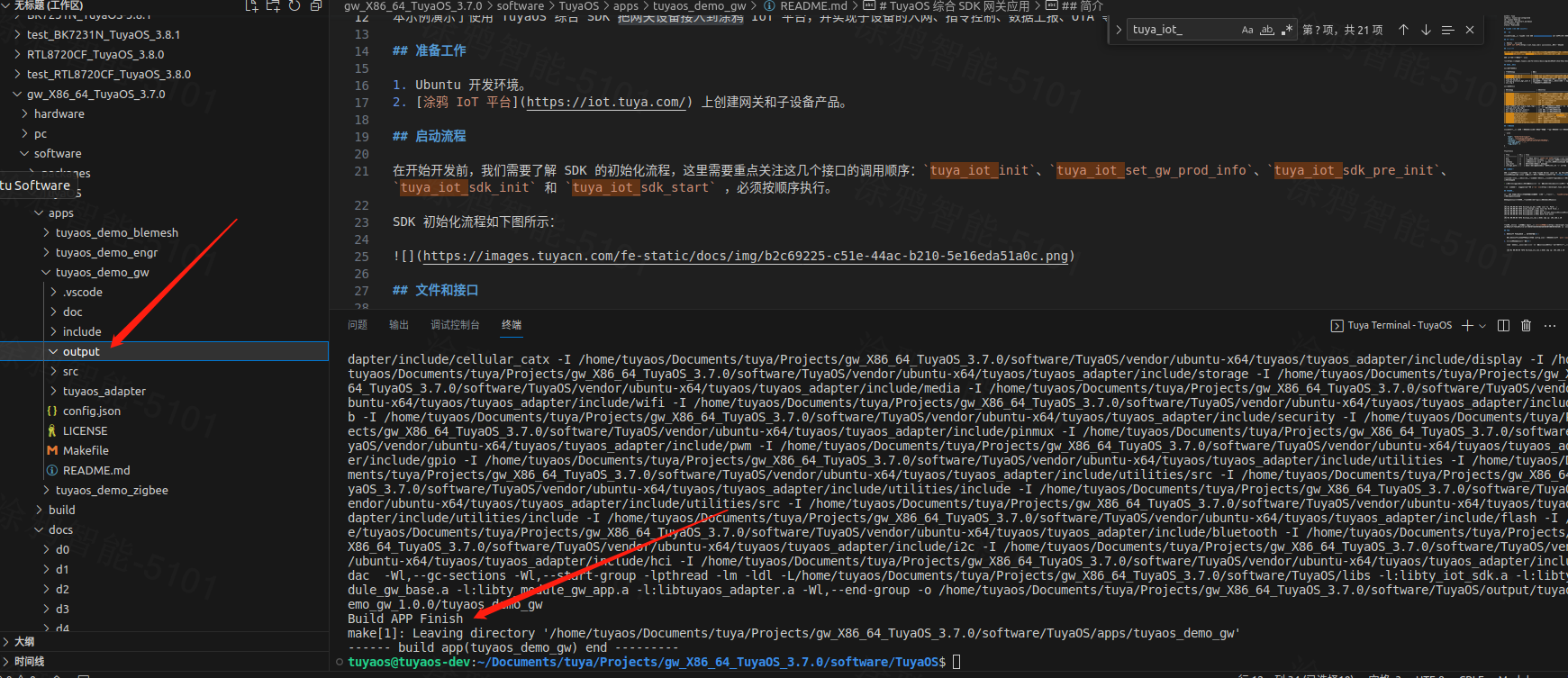Image resolution: width=1568 pixels, height=678 pixels.
Task: Go to next find match arrow
Action: click(x=1426, y=30)
